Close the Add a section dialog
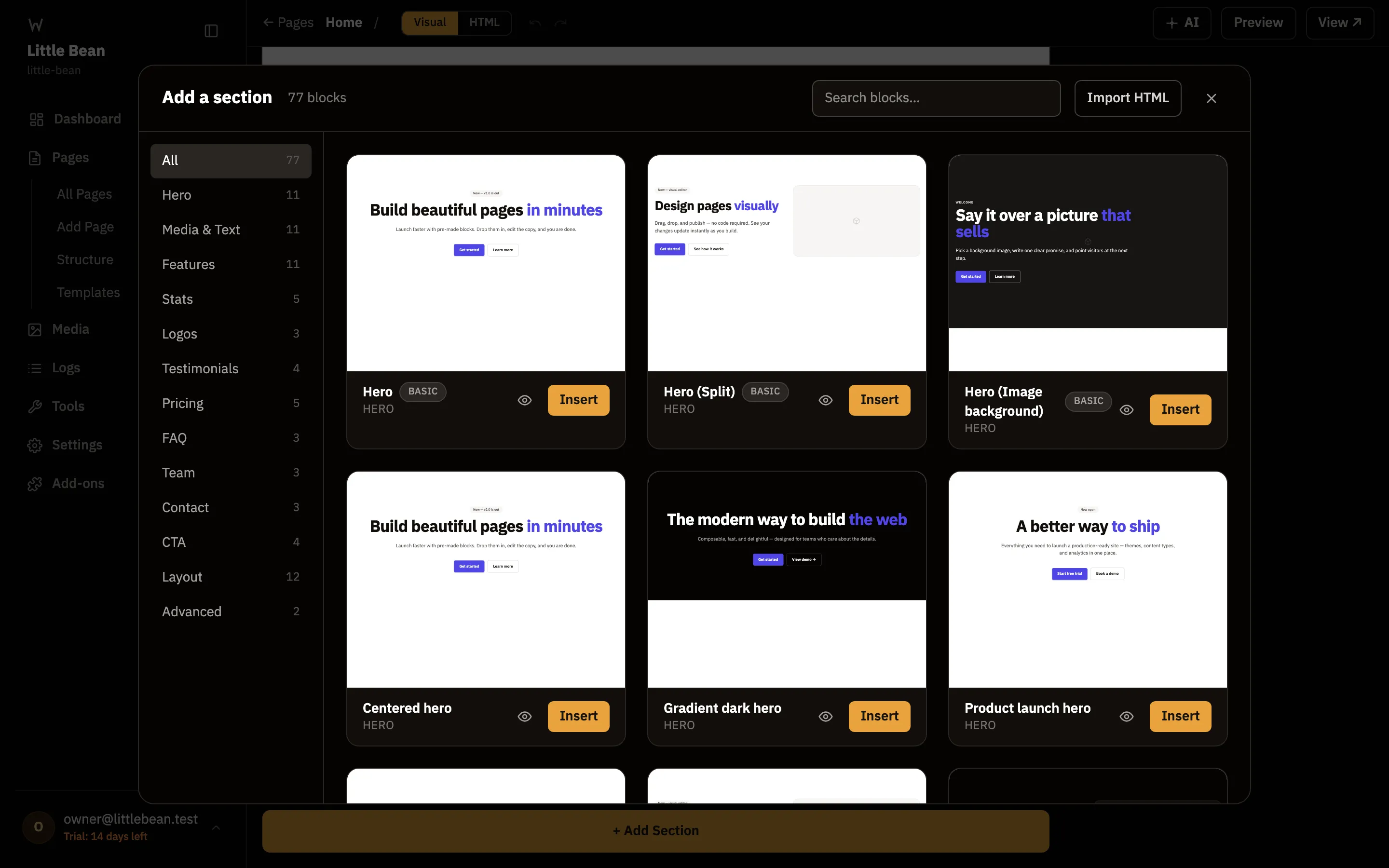This screenshot has height=868, width=1389. [x=1211, y=98]
